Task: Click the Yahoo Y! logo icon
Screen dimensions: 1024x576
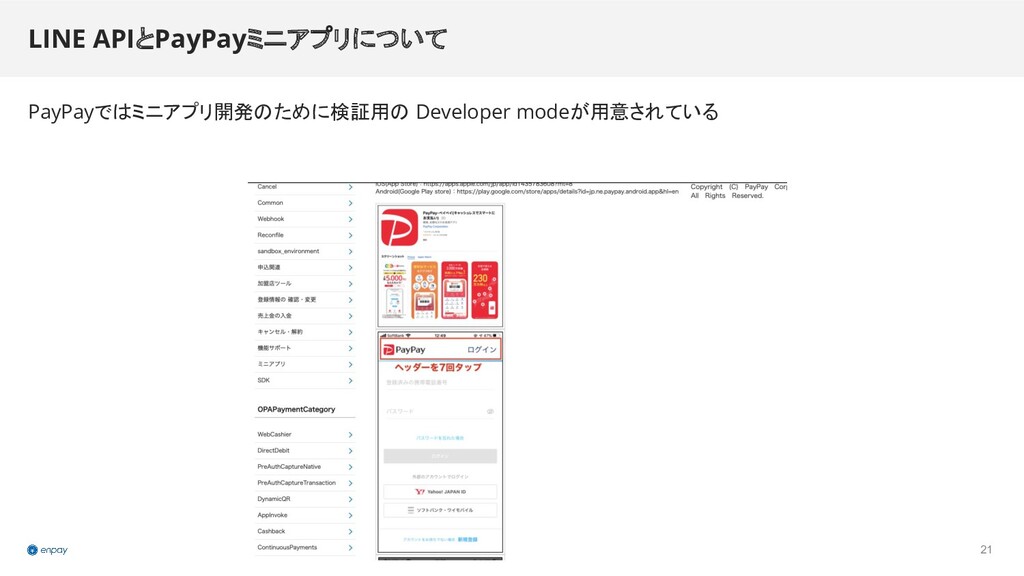Action: click(x=419, y=492)
